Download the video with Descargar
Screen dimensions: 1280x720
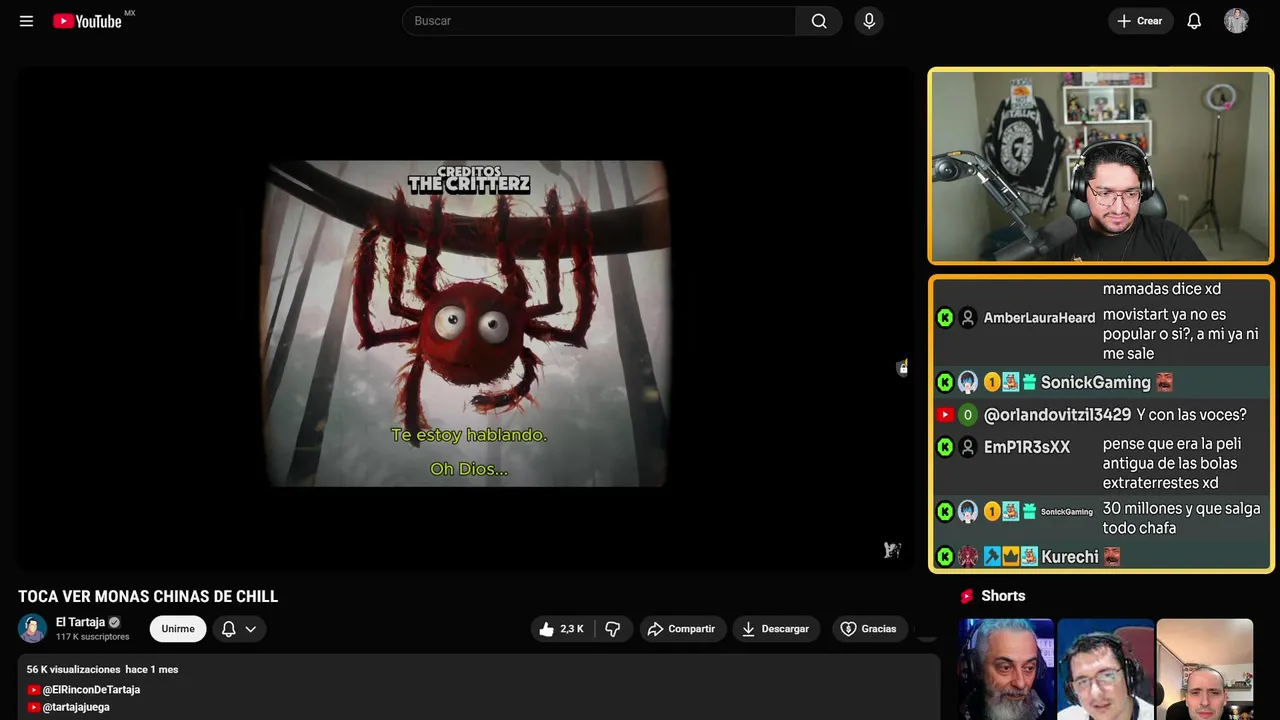pos(776,629)
